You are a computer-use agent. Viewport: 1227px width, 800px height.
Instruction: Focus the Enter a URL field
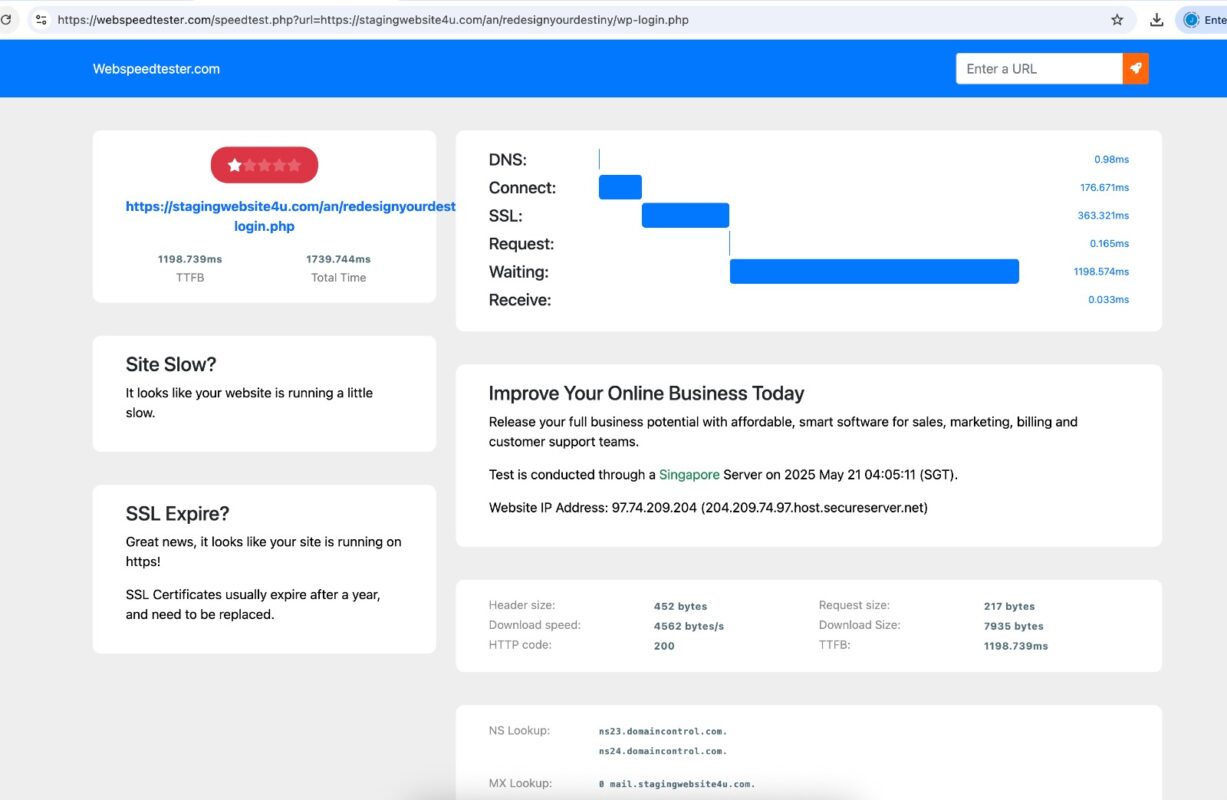click(1038, 69)
